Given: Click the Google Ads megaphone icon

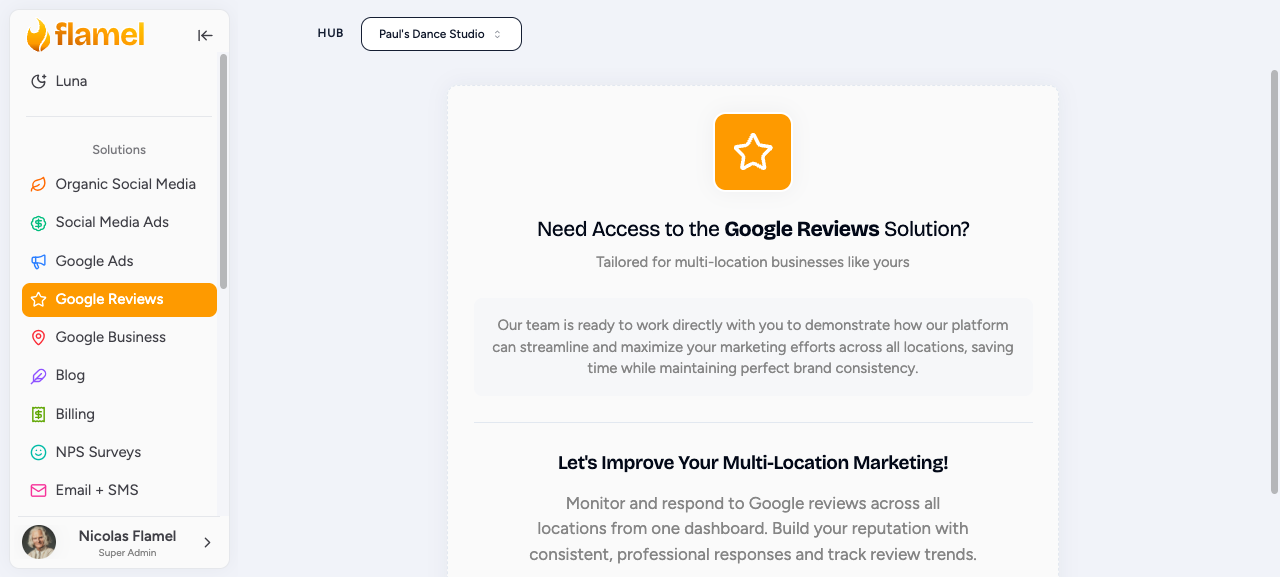Looking at the screenshot, I should tap(39, 261).
